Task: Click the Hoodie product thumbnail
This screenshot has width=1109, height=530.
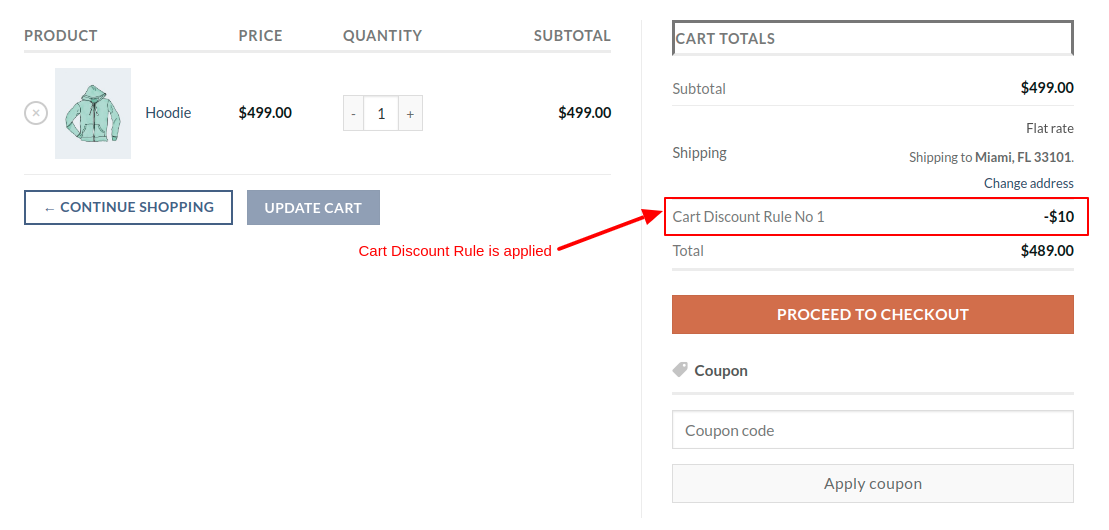Action: (93, 113)
